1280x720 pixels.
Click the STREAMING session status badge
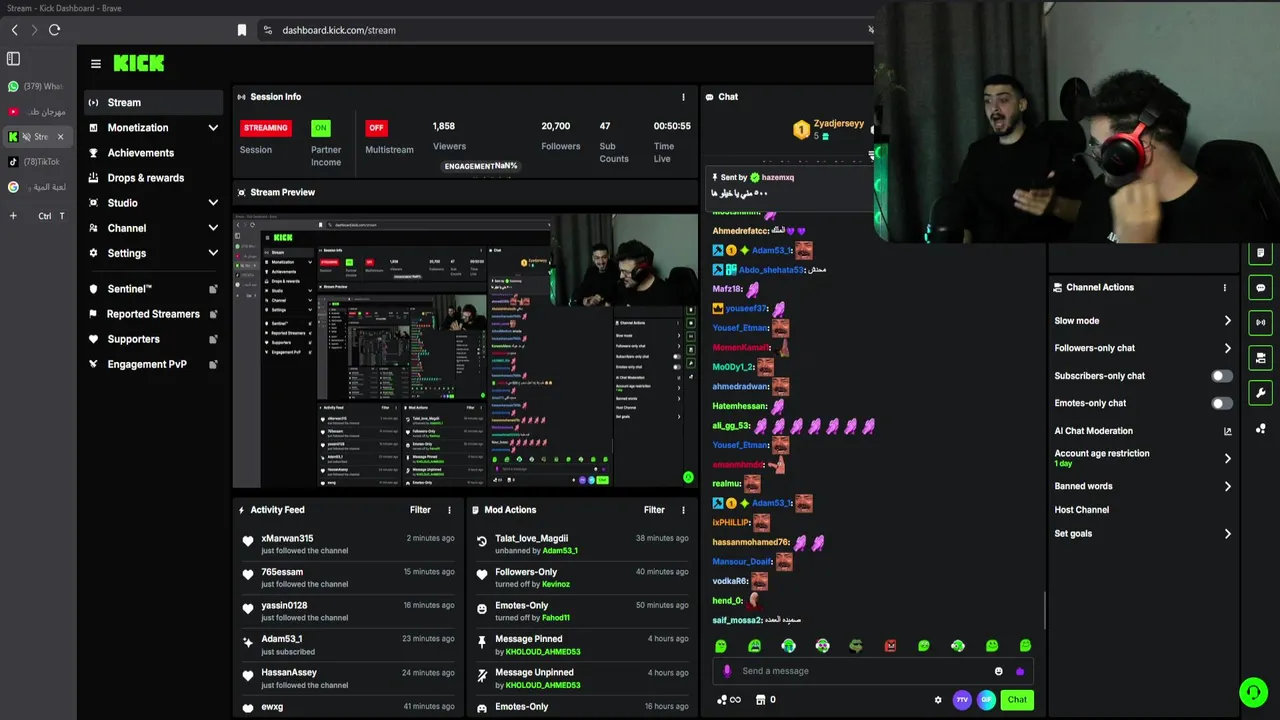click(266, 128)
